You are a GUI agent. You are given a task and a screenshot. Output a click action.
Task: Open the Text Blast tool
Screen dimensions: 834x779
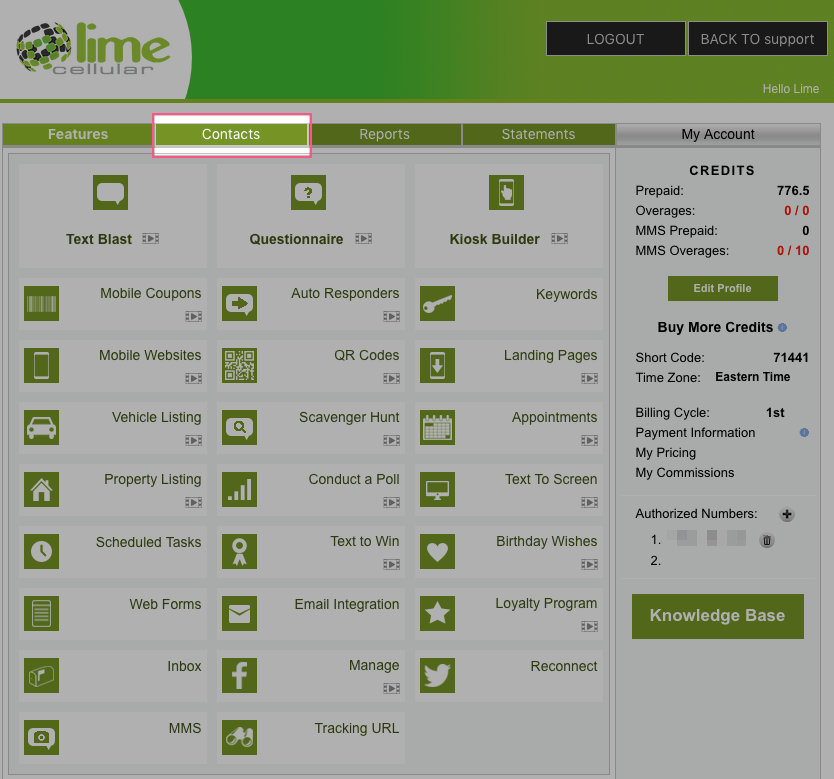pyautogui.click(x=110, y=192)
